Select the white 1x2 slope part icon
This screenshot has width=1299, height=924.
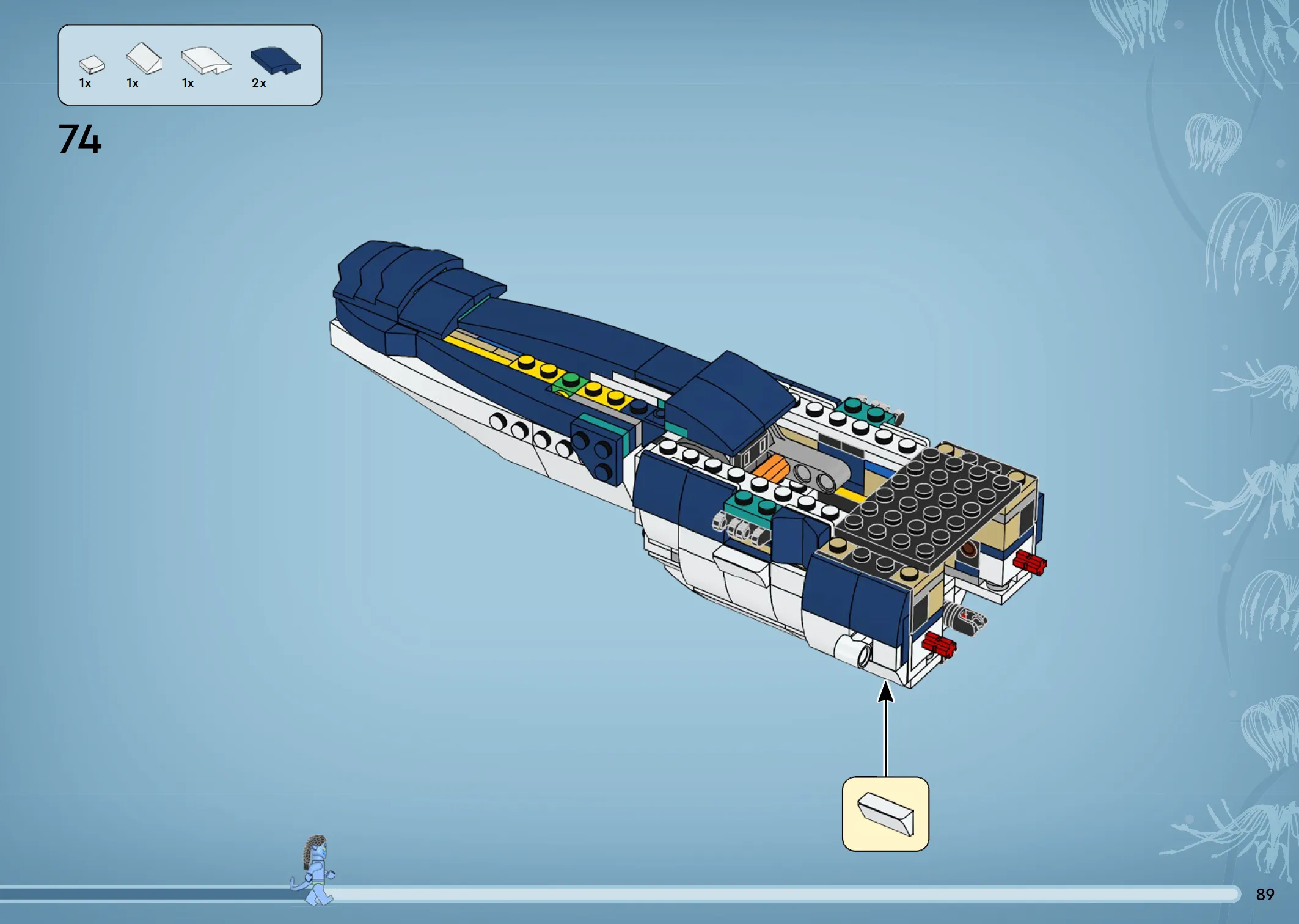pos(144,58)
